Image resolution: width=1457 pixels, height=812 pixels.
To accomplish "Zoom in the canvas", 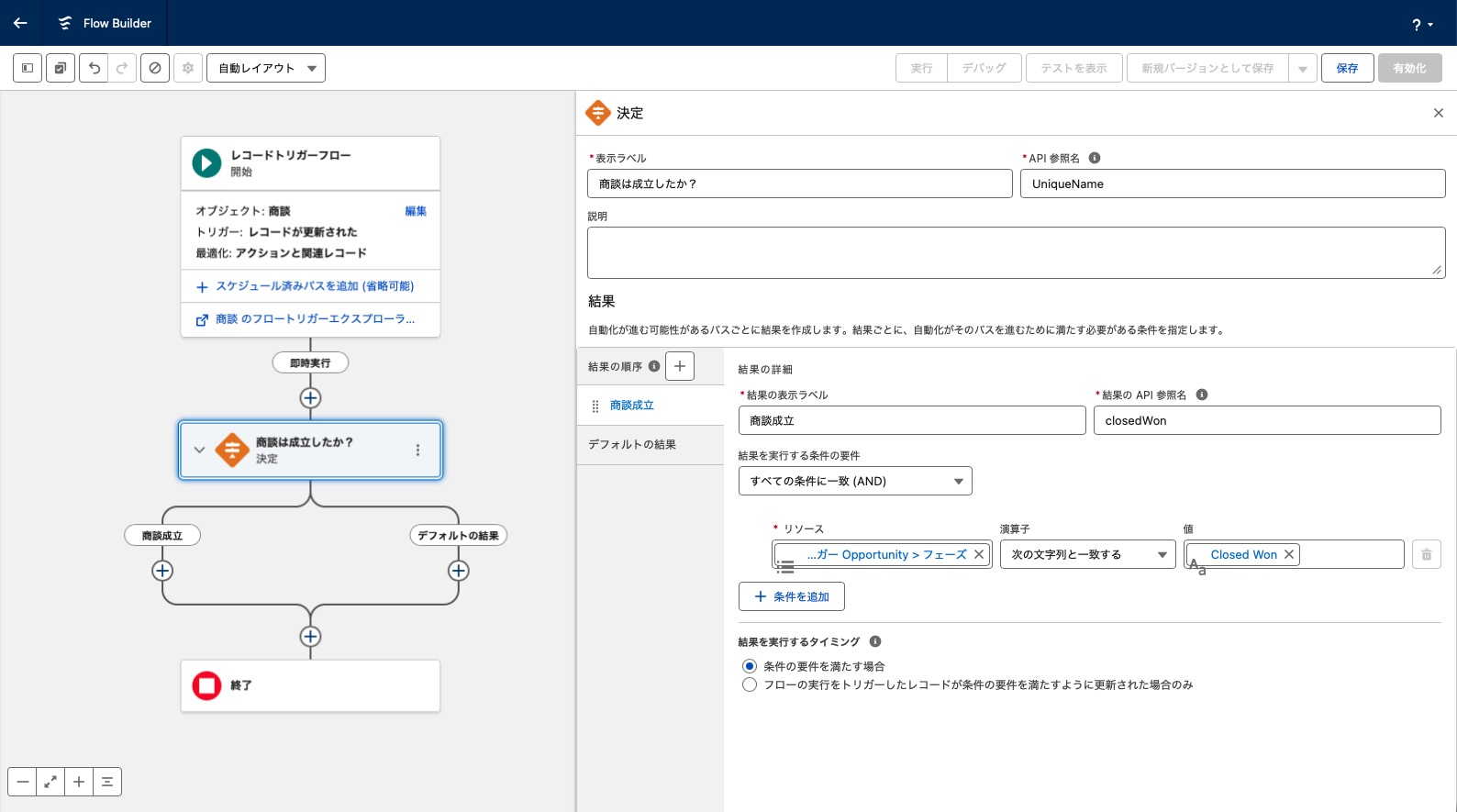I will (x=79, y=782).
